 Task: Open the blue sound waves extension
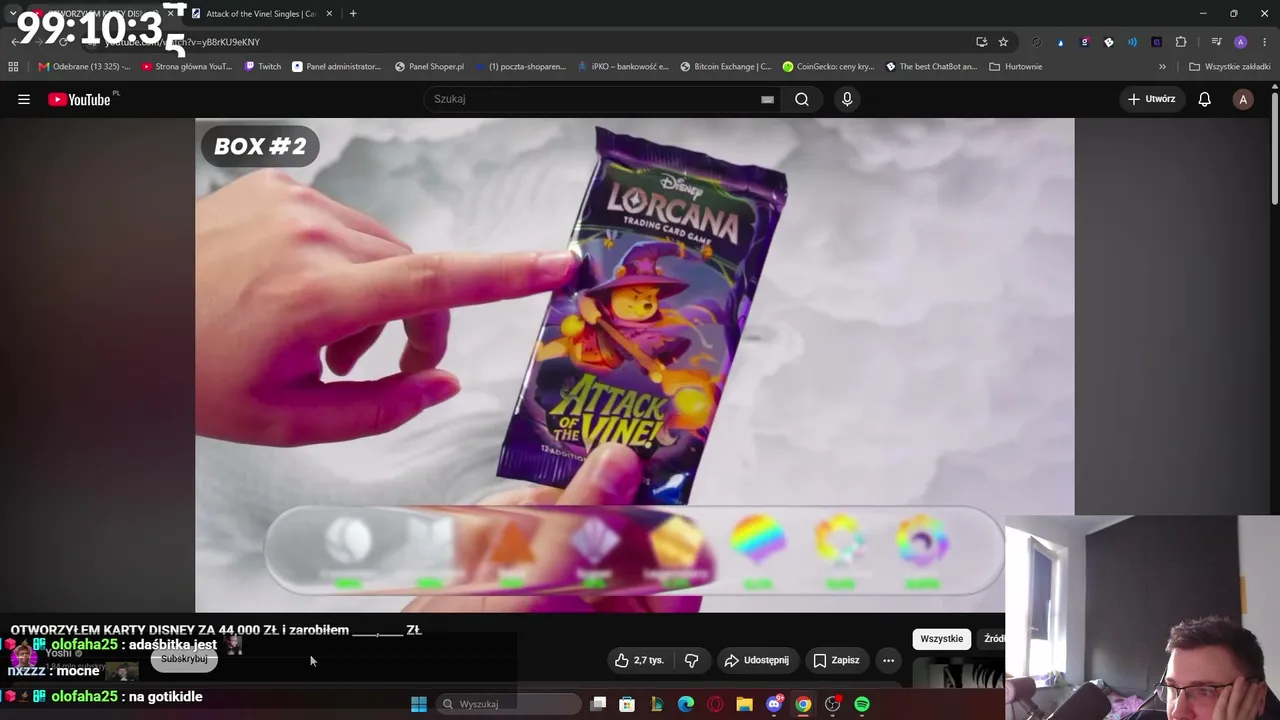pyautogui.click(x=1132, y=42)
